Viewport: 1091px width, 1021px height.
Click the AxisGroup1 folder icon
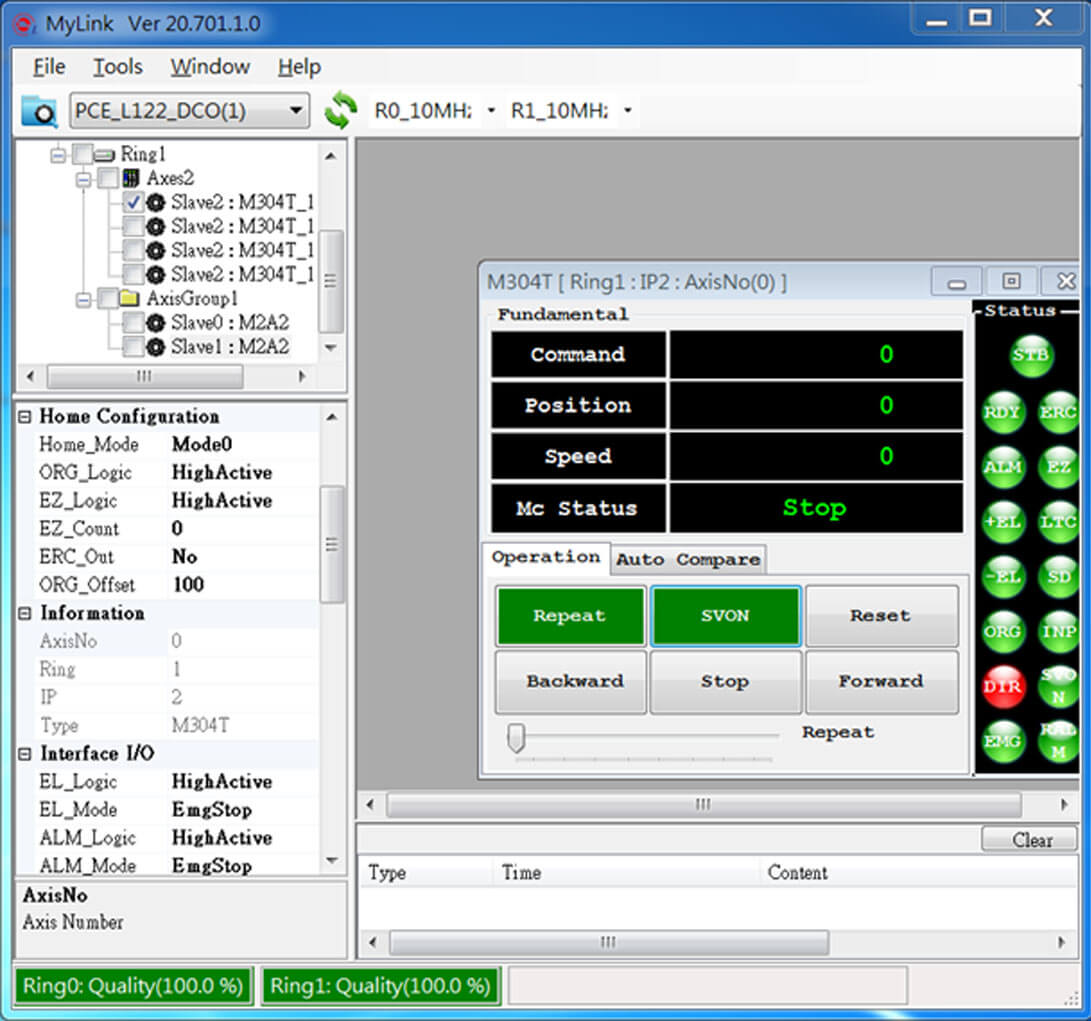129,299
